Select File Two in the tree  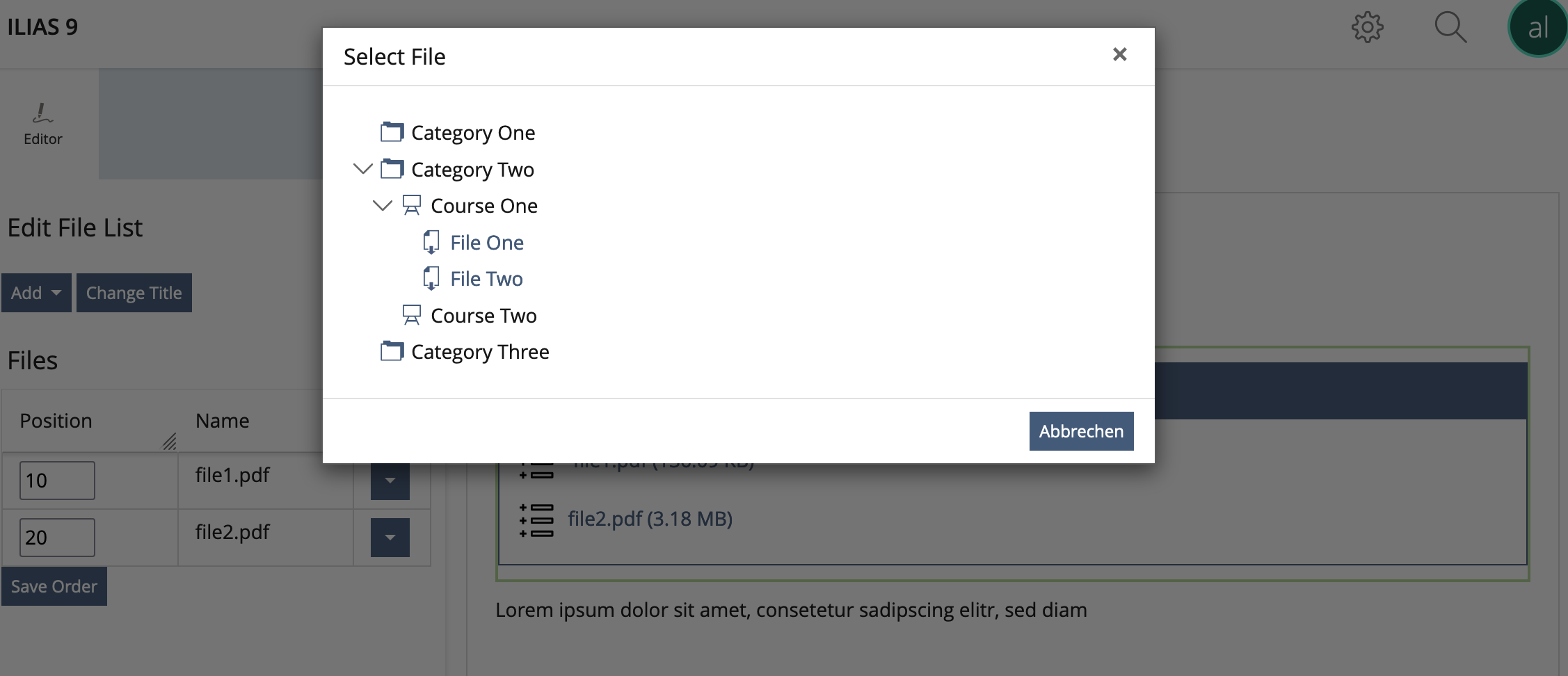[x=486, y=279]
